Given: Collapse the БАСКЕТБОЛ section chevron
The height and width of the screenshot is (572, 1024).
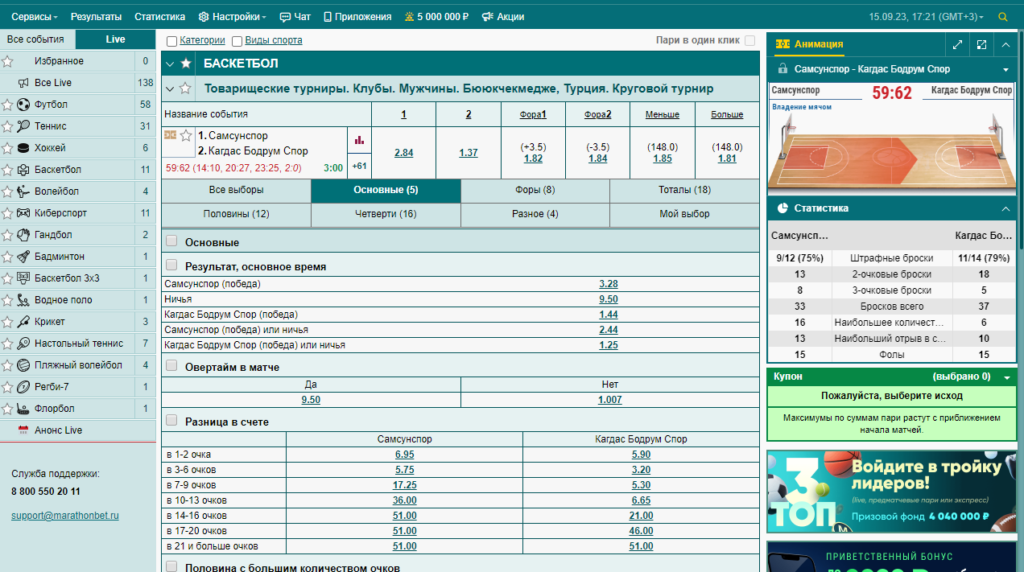Looking at the screenshot, I should (170, 64).
